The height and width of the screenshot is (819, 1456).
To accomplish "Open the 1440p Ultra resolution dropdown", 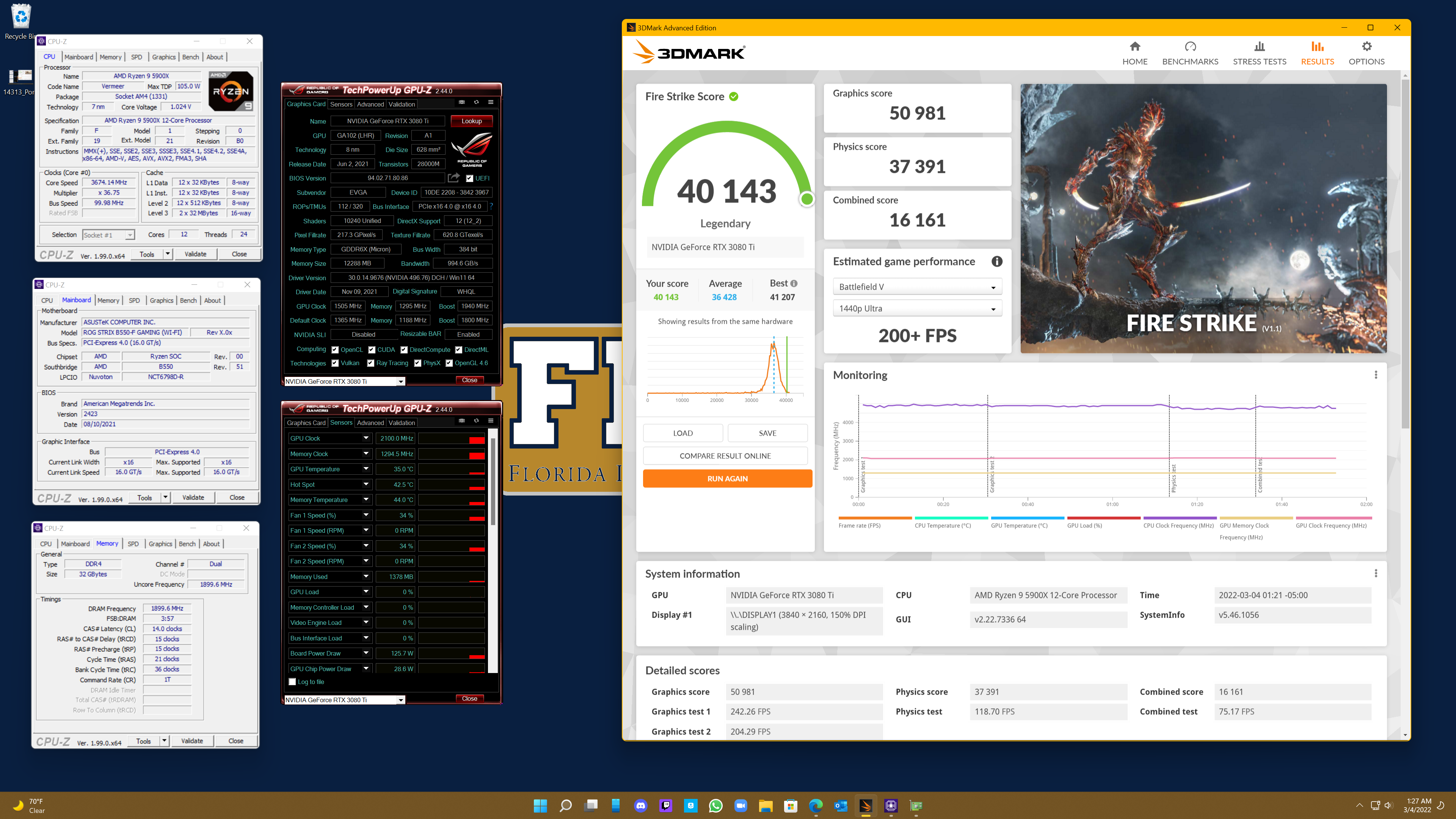I will pyautogui.click(x=917, y=309).
